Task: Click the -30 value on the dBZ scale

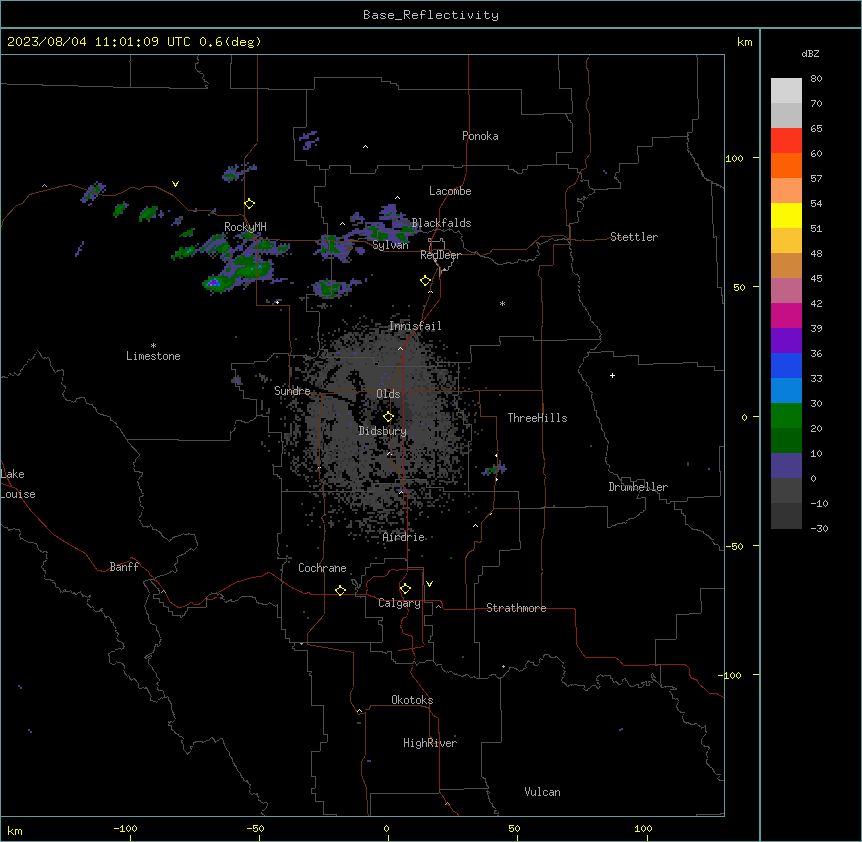Action: (x=819, y=528)
